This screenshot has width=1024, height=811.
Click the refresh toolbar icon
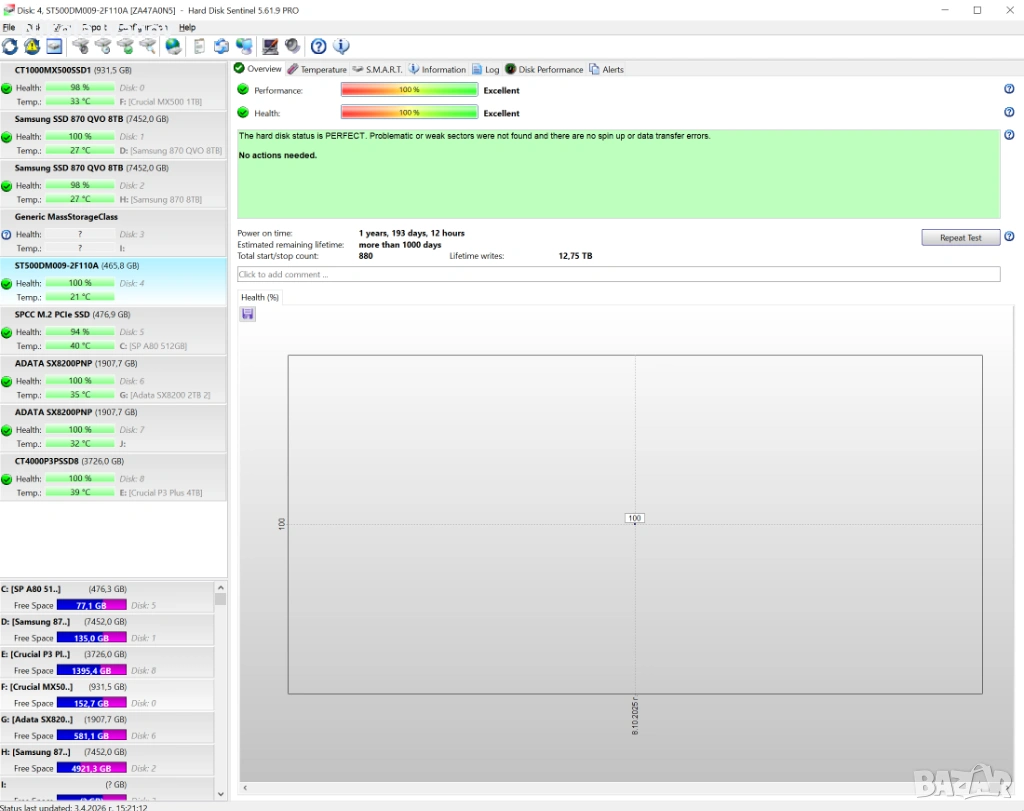(x=10, y=46)
